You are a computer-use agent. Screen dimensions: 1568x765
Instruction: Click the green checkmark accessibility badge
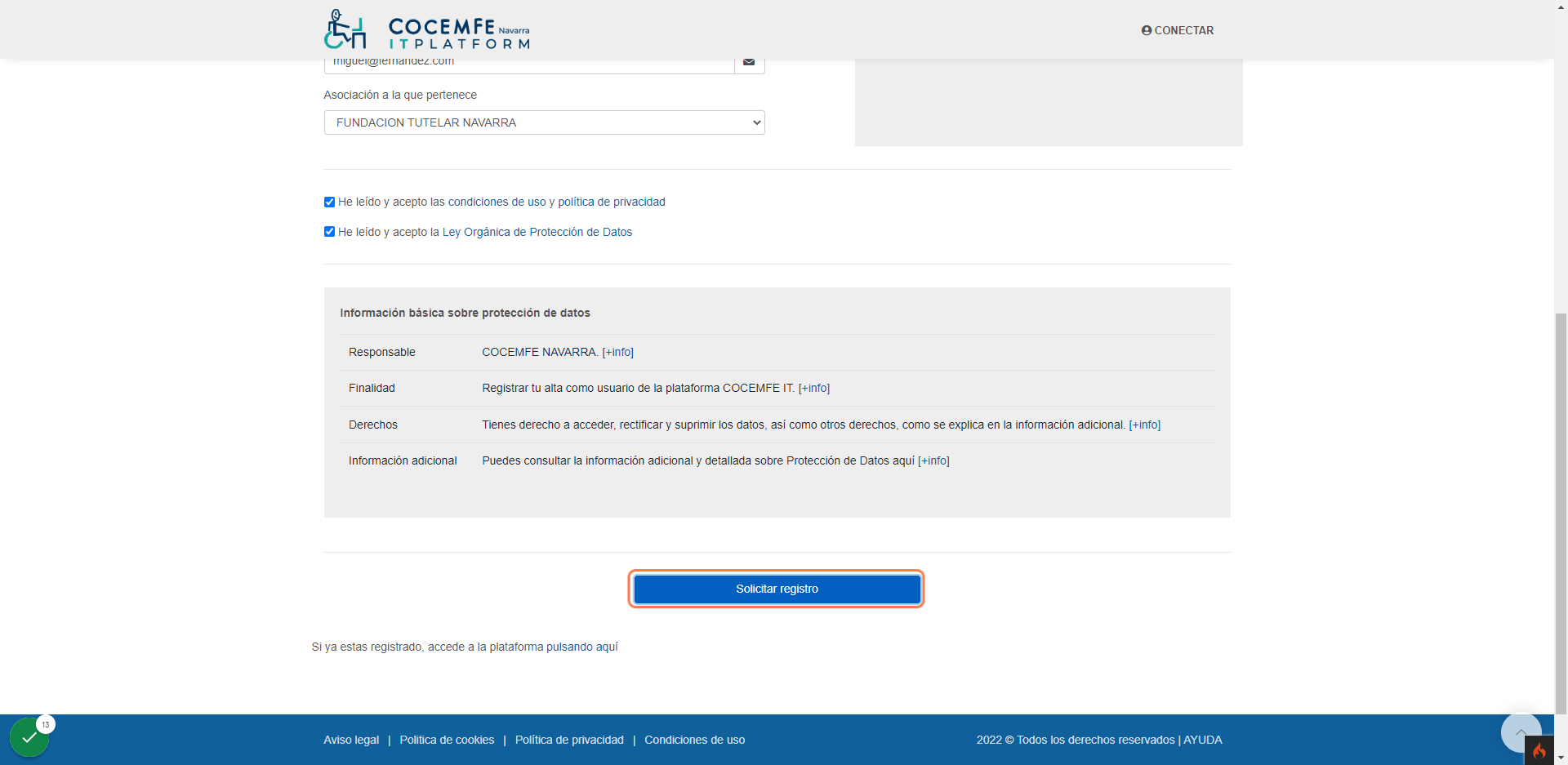pos(29,737)
